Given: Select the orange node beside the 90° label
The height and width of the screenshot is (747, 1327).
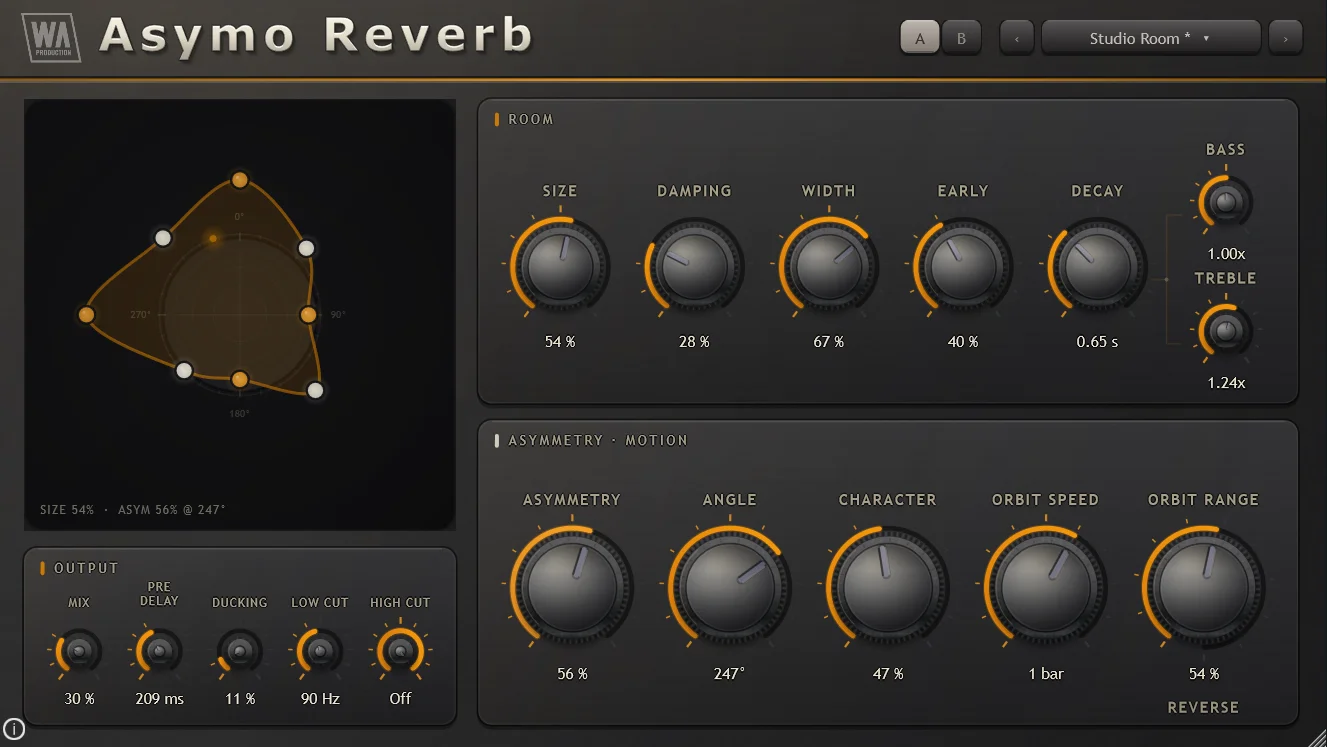Looking at the screenshot, I should coord(308,315).
